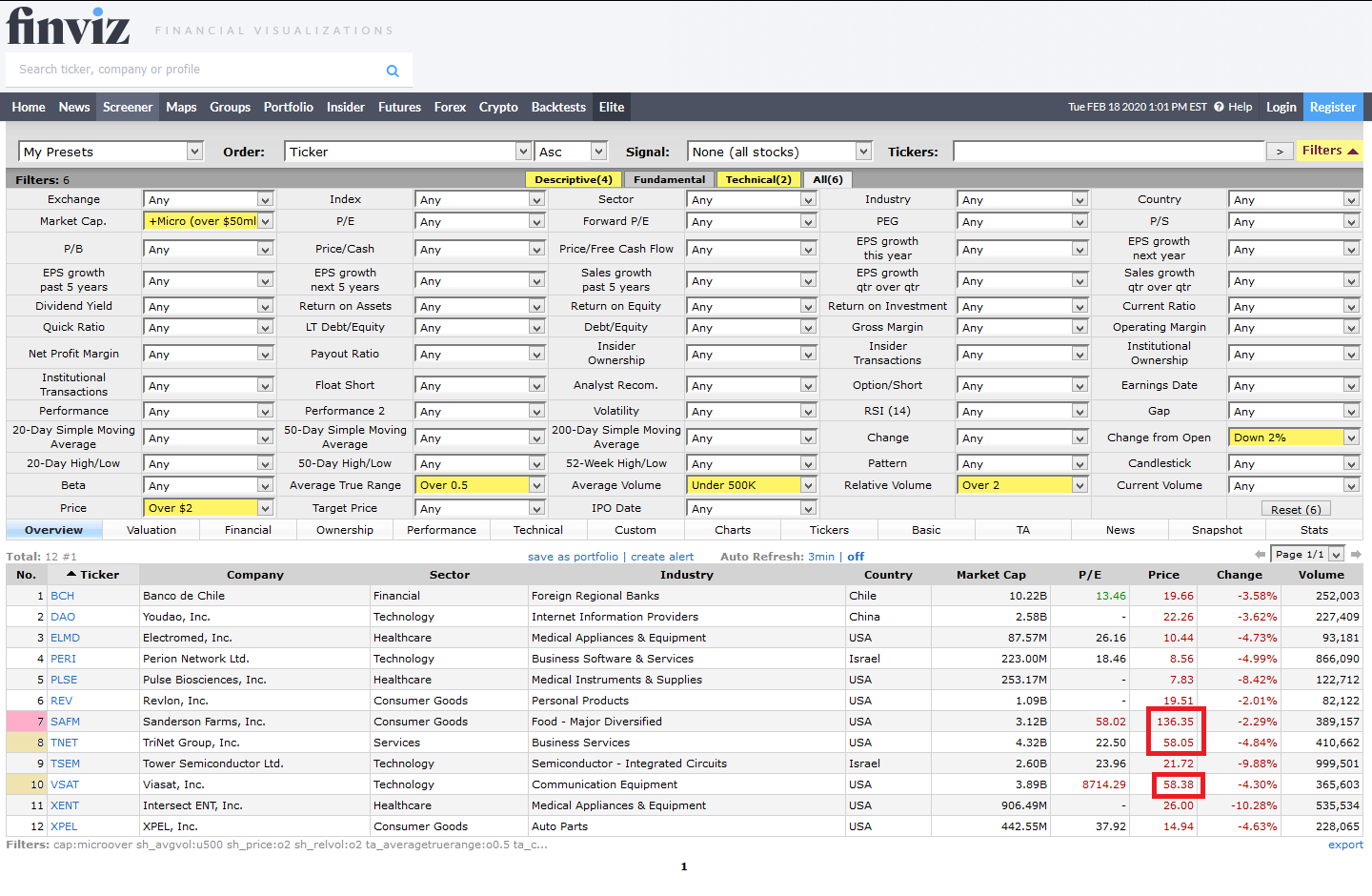The image size is (1372, 896).
Task: Click the Login link
Action: (x=1281, y=107)
